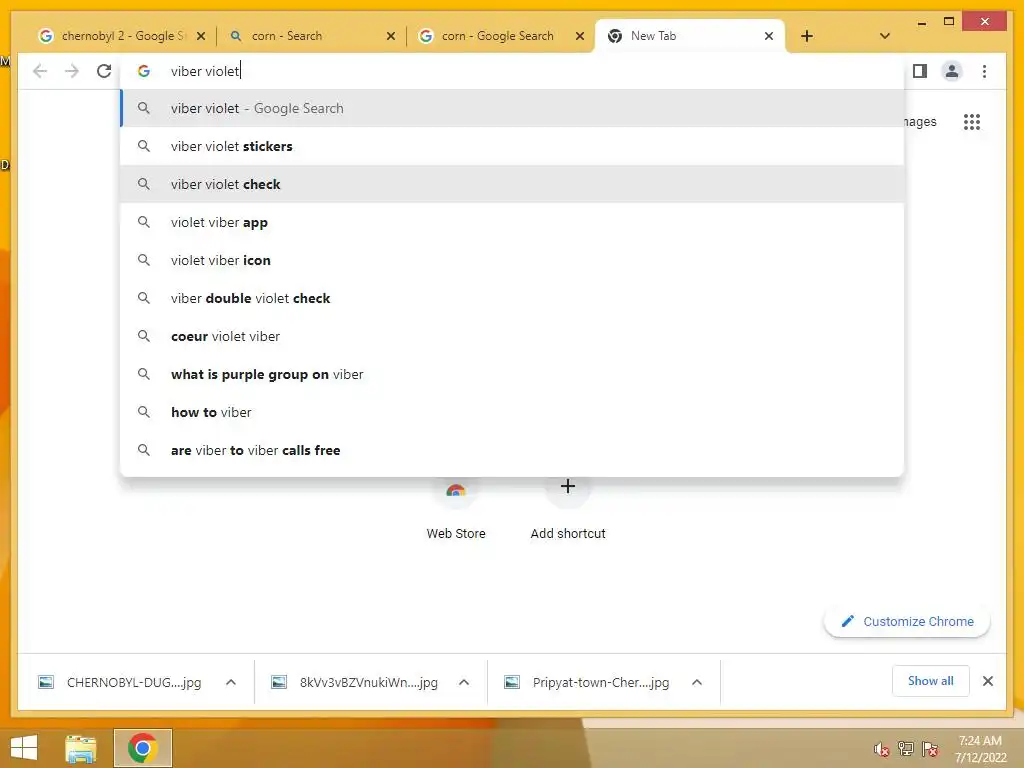This screenshot has height=768, width=1024.
Task: Expand options for Pripyat-town-Cher jpg download
Action: [x=697, y=682]
